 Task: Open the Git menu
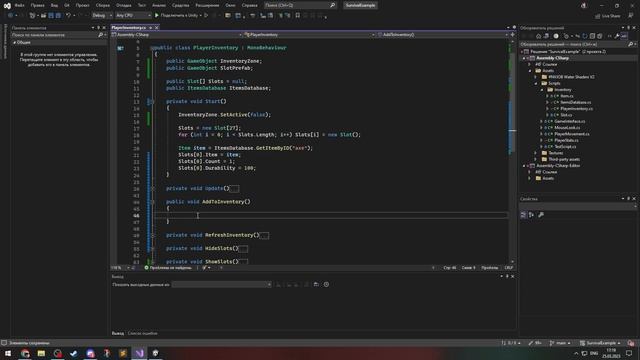point(67,5)
